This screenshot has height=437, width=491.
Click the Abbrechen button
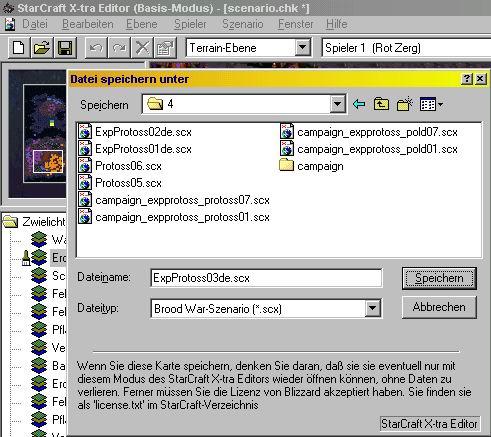439,307
